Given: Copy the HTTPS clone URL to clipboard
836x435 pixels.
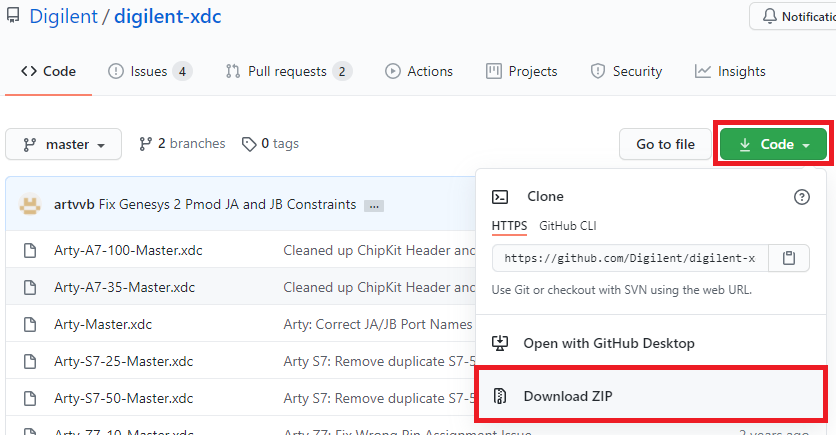Looking at the screenshot, I should [789, 258].
